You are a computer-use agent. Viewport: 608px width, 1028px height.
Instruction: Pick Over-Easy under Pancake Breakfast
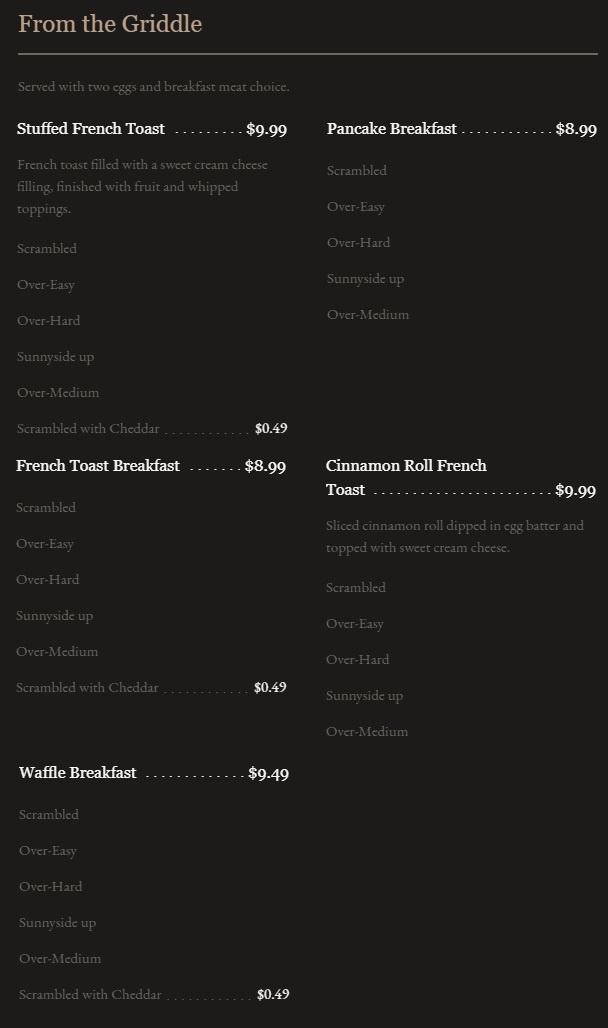point(355,207)
